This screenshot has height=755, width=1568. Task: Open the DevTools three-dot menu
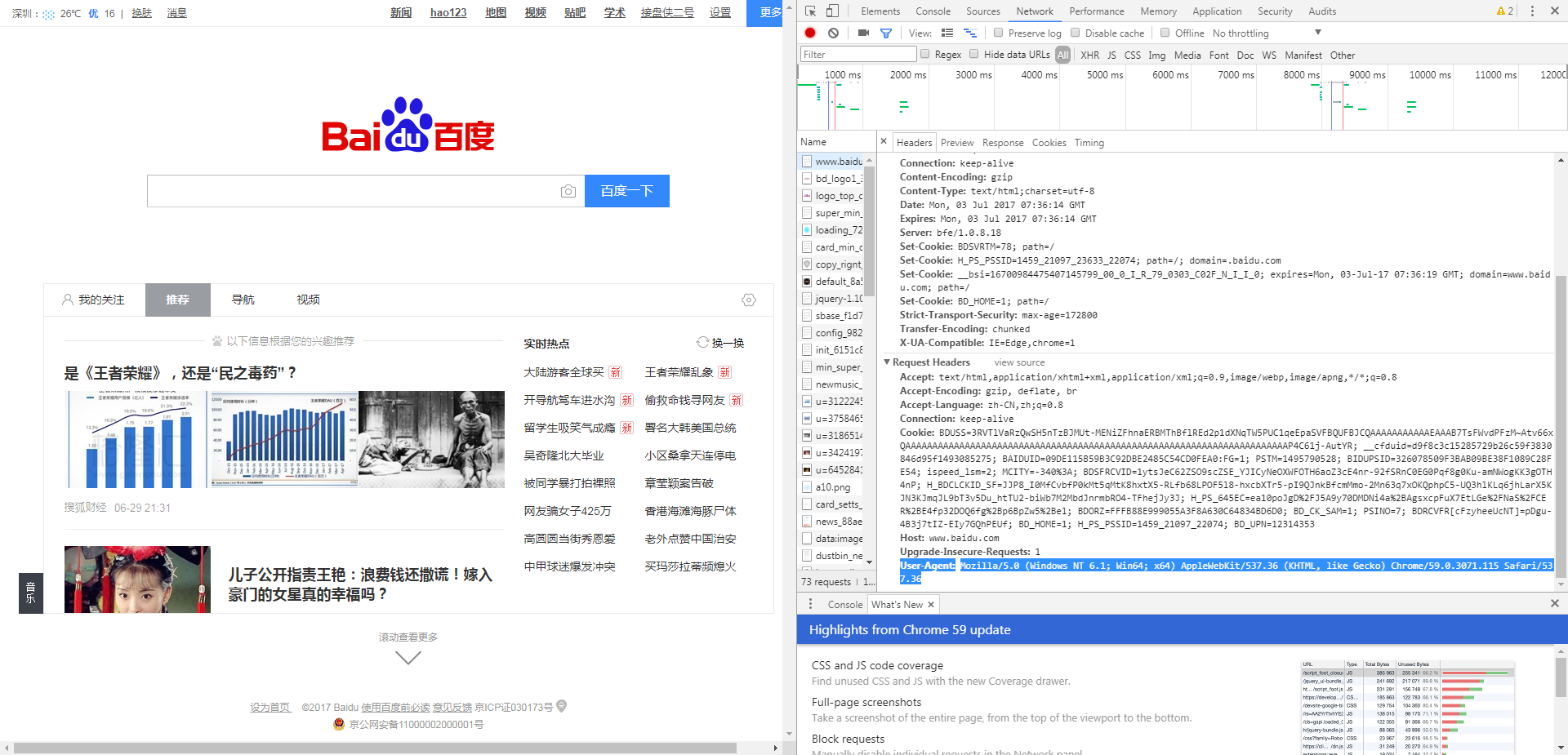(x=1532, y=11)
